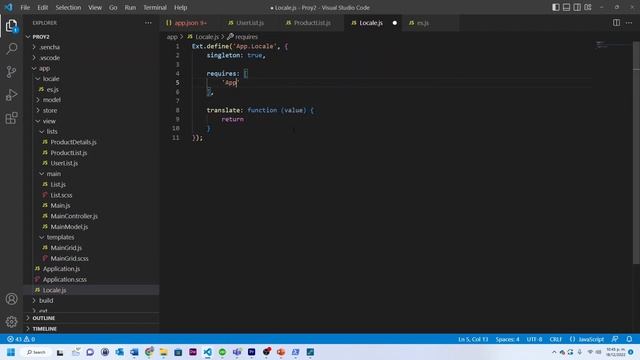The width and height of the screenshot is (640, 360).
Task: Open the Microsoft Teams taskbar icon
Action: point(237,352)
